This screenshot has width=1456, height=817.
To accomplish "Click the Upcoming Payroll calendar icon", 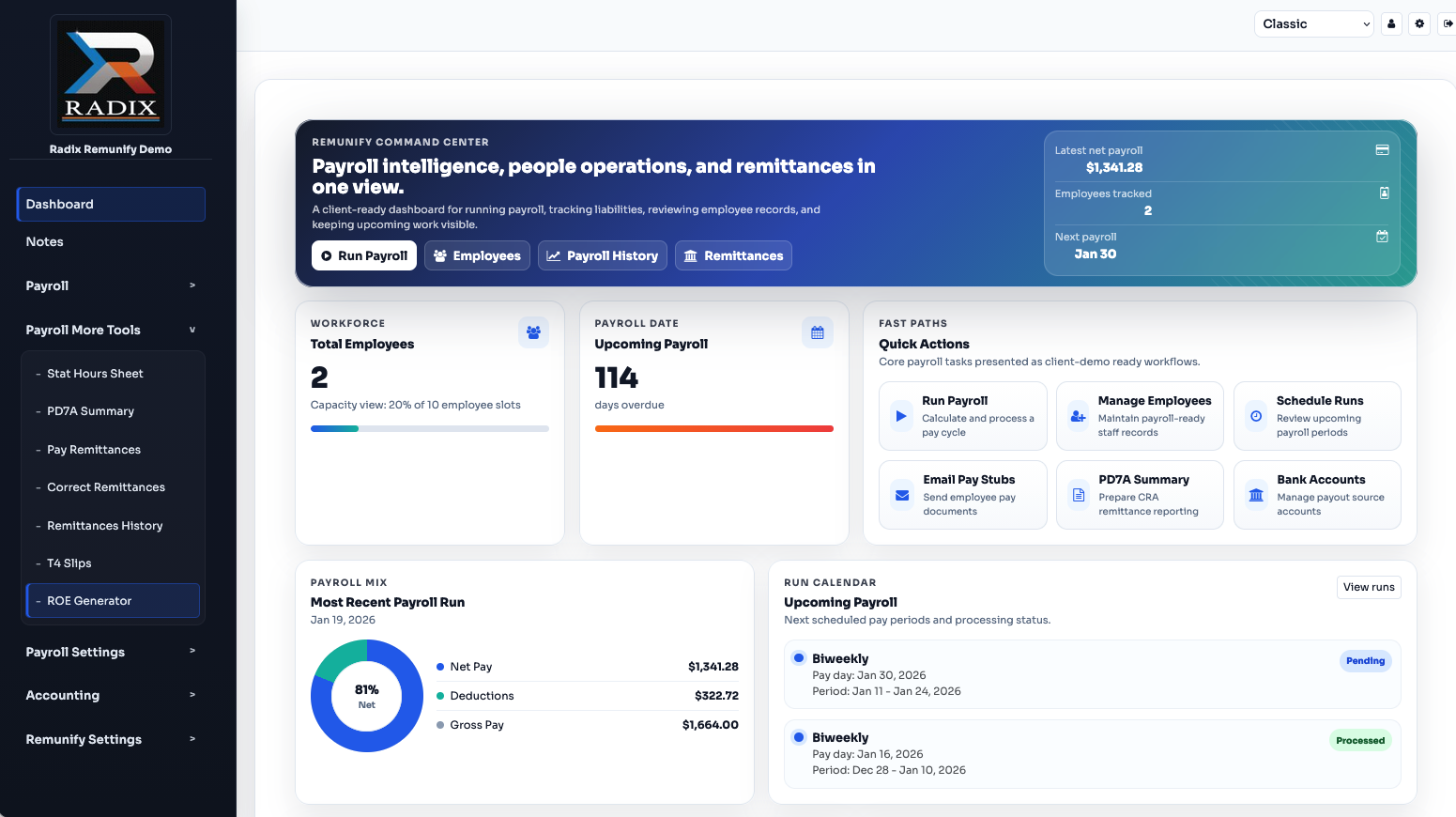I will tap(818, 332).
